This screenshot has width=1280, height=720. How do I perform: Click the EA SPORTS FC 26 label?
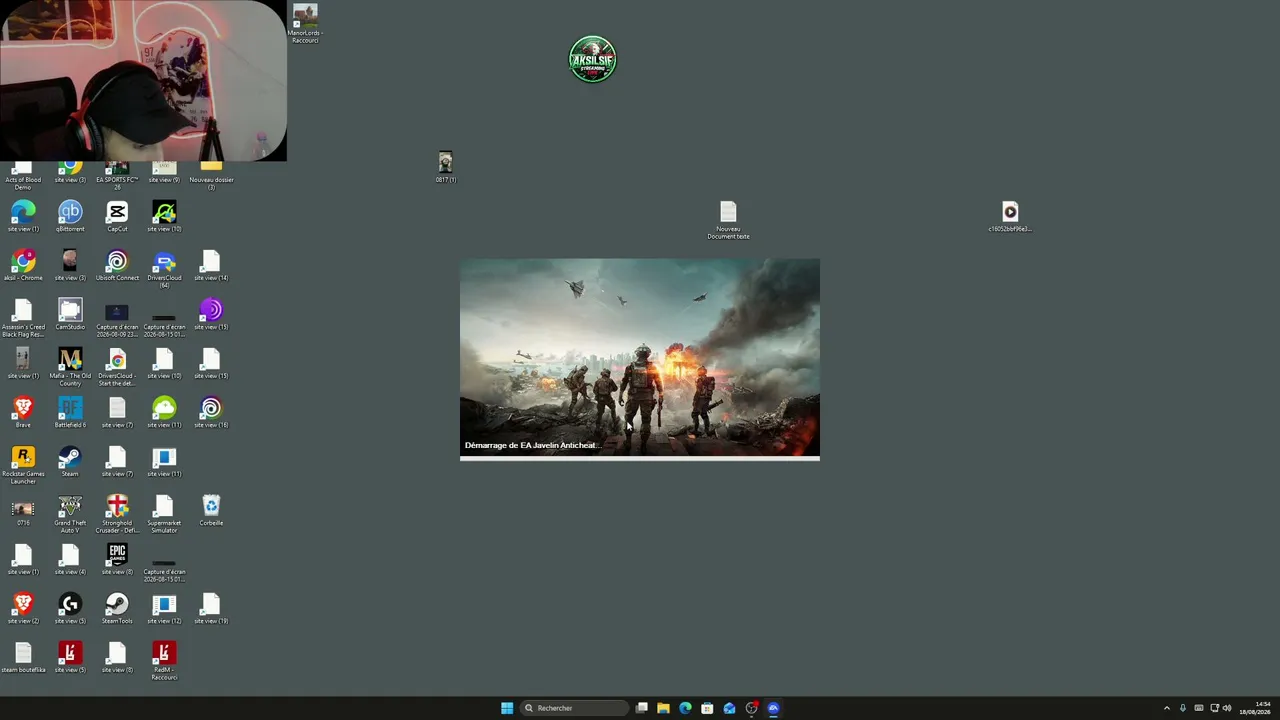(x=117, y=183)
